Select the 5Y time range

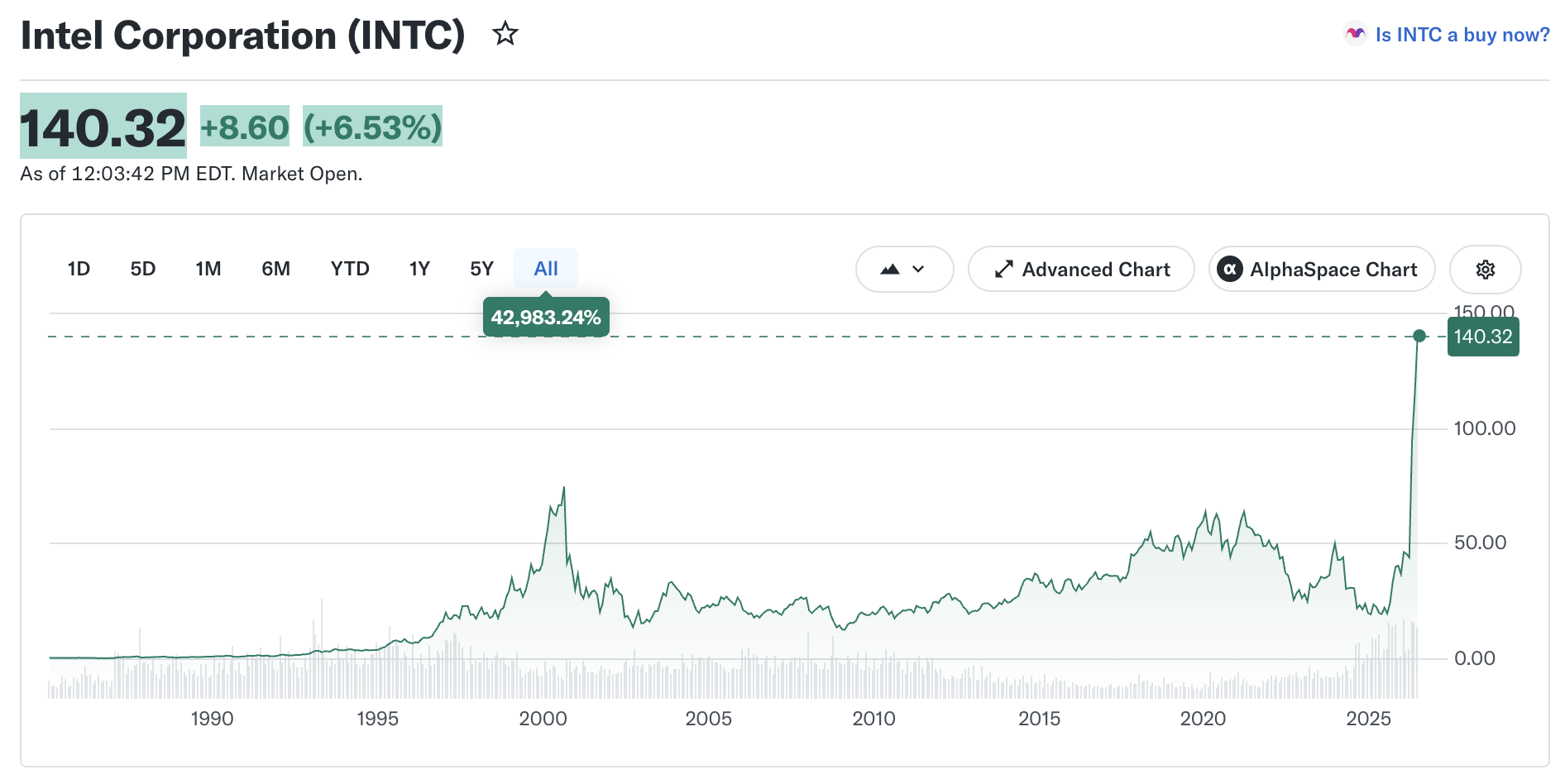tap(481, 269)
